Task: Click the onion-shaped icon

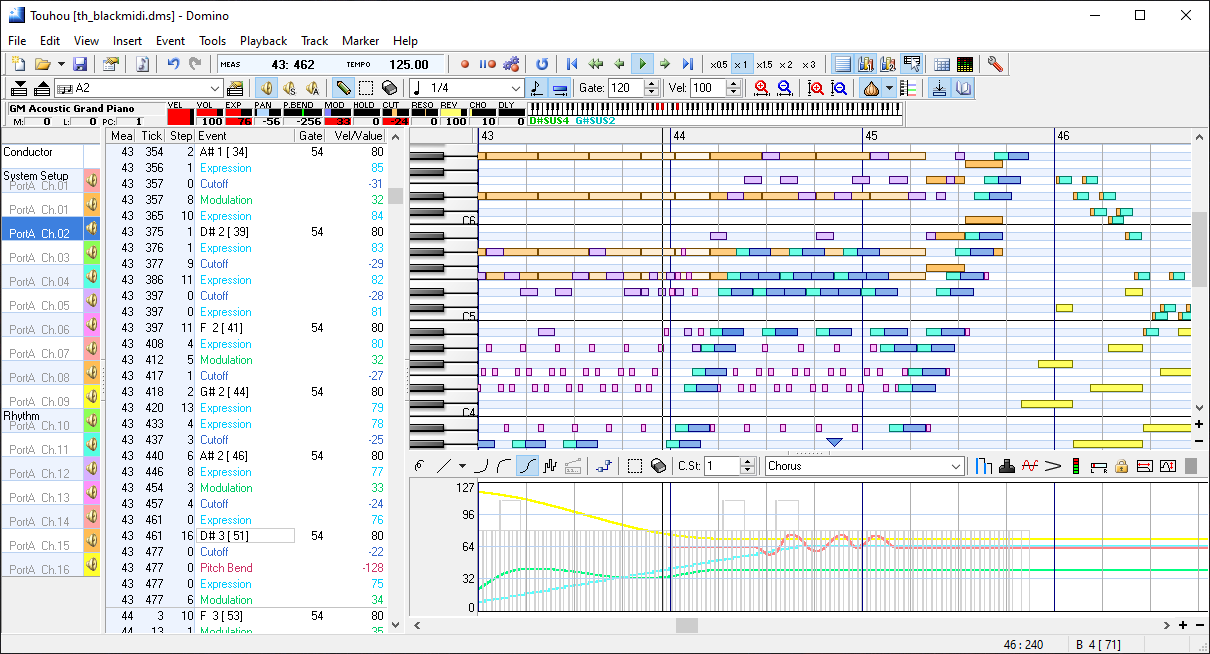Action: click(x=871, y=88)
